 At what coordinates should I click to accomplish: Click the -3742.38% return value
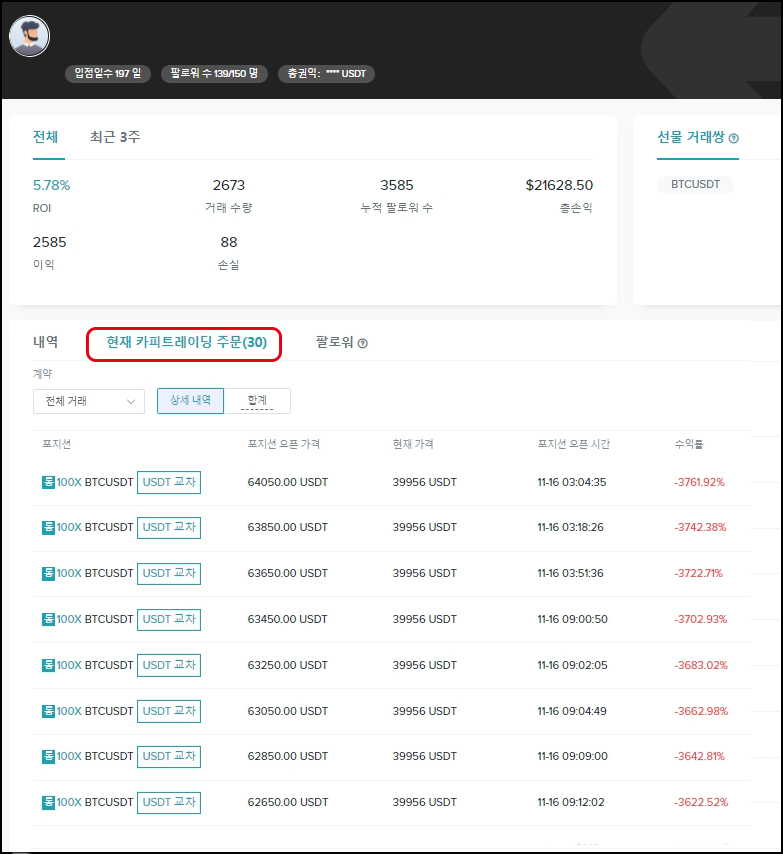pos(700,527)
